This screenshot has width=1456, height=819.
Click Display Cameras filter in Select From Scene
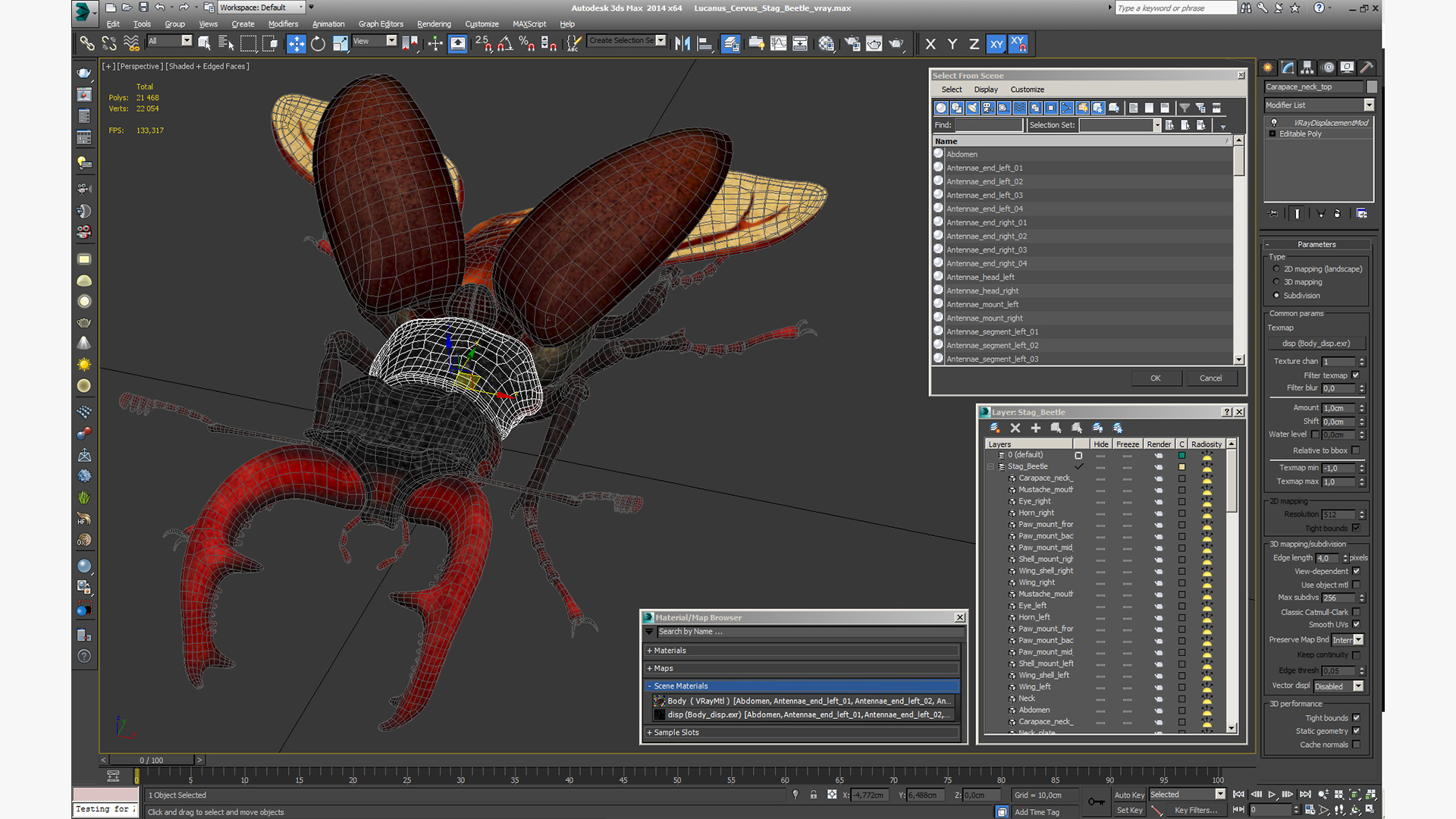988,108
